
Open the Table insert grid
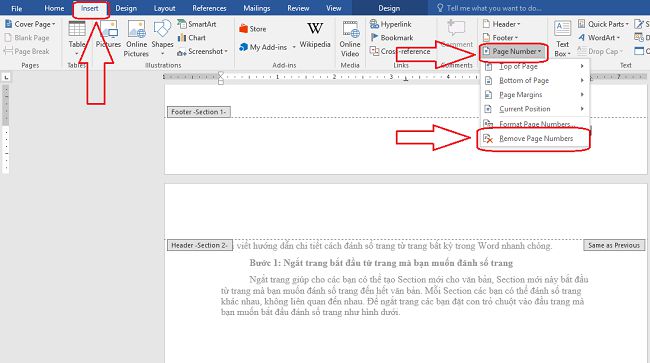[77, 39]
